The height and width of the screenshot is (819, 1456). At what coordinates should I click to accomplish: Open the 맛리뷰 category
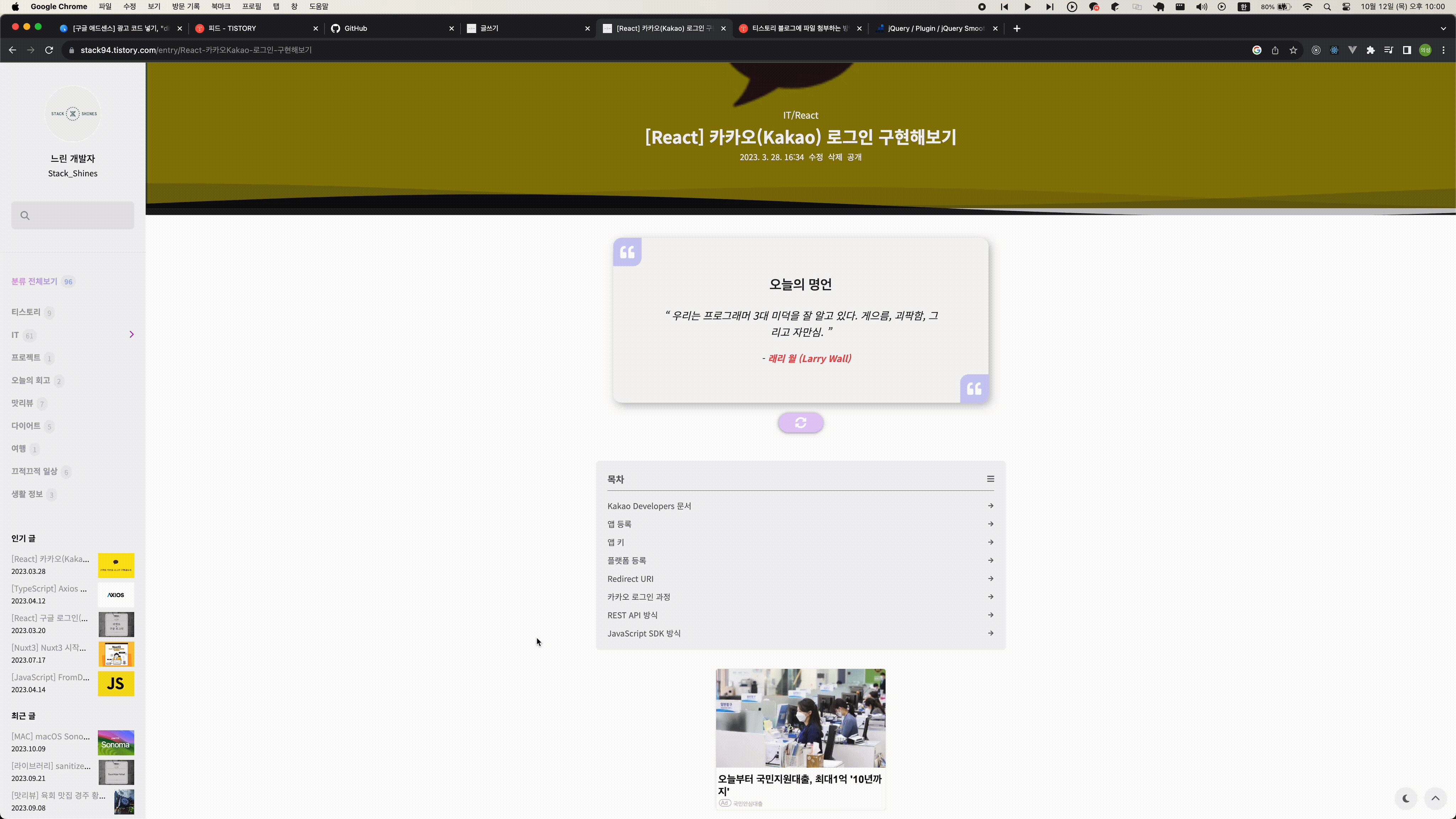click(x=22, y=403)
